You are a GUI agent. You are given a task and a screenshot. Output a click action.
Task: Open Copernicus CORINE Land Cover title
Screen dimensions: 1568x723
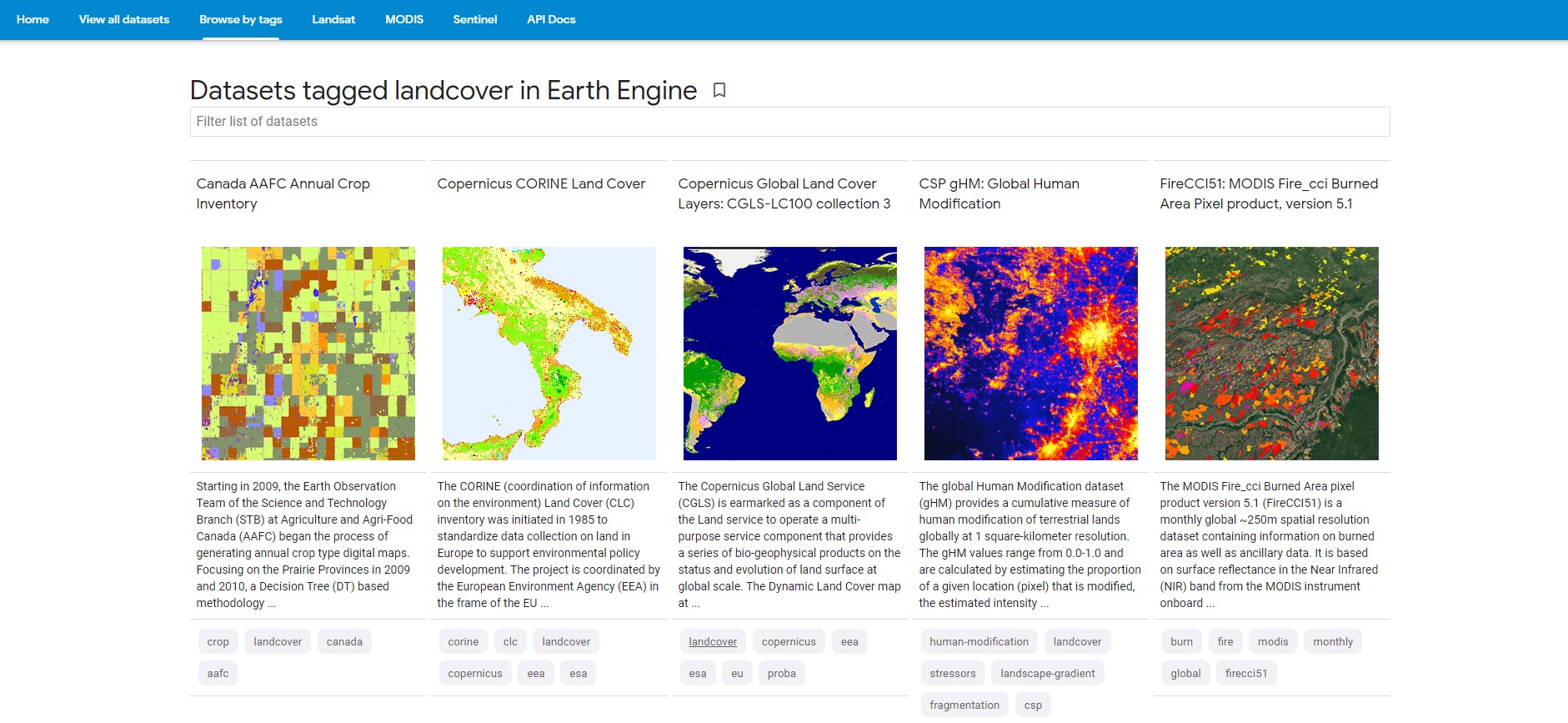(541, 183)
